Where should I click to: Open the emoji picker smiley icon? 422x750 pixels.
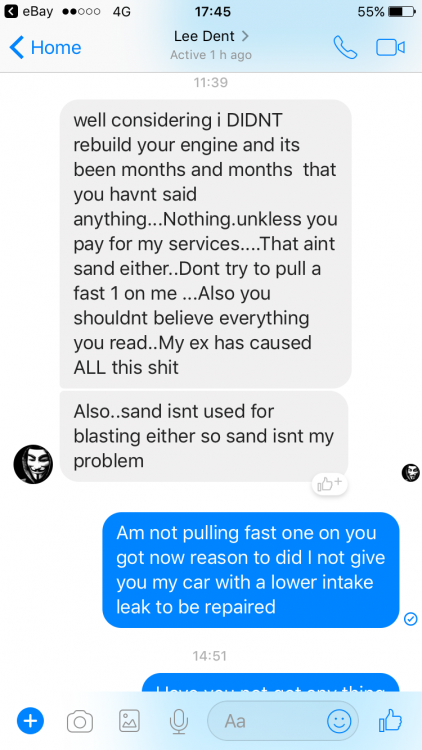click(x=339, y=721)
